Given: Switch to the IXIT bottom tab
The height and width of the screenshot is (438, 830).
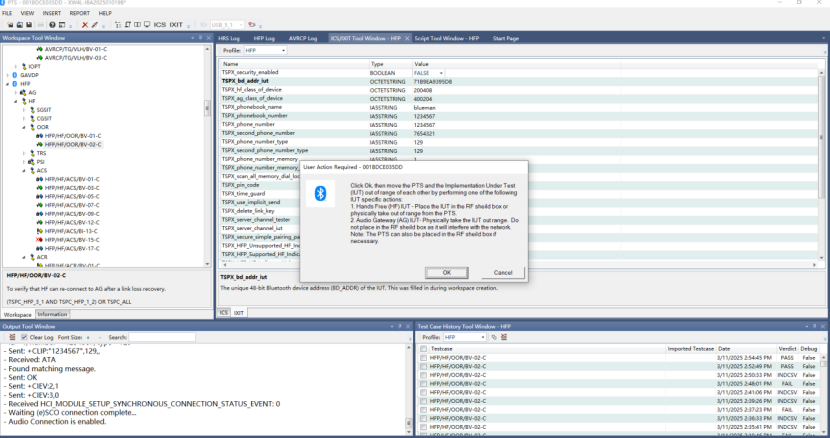Looking at the screenshot, I should coord(239,312).
